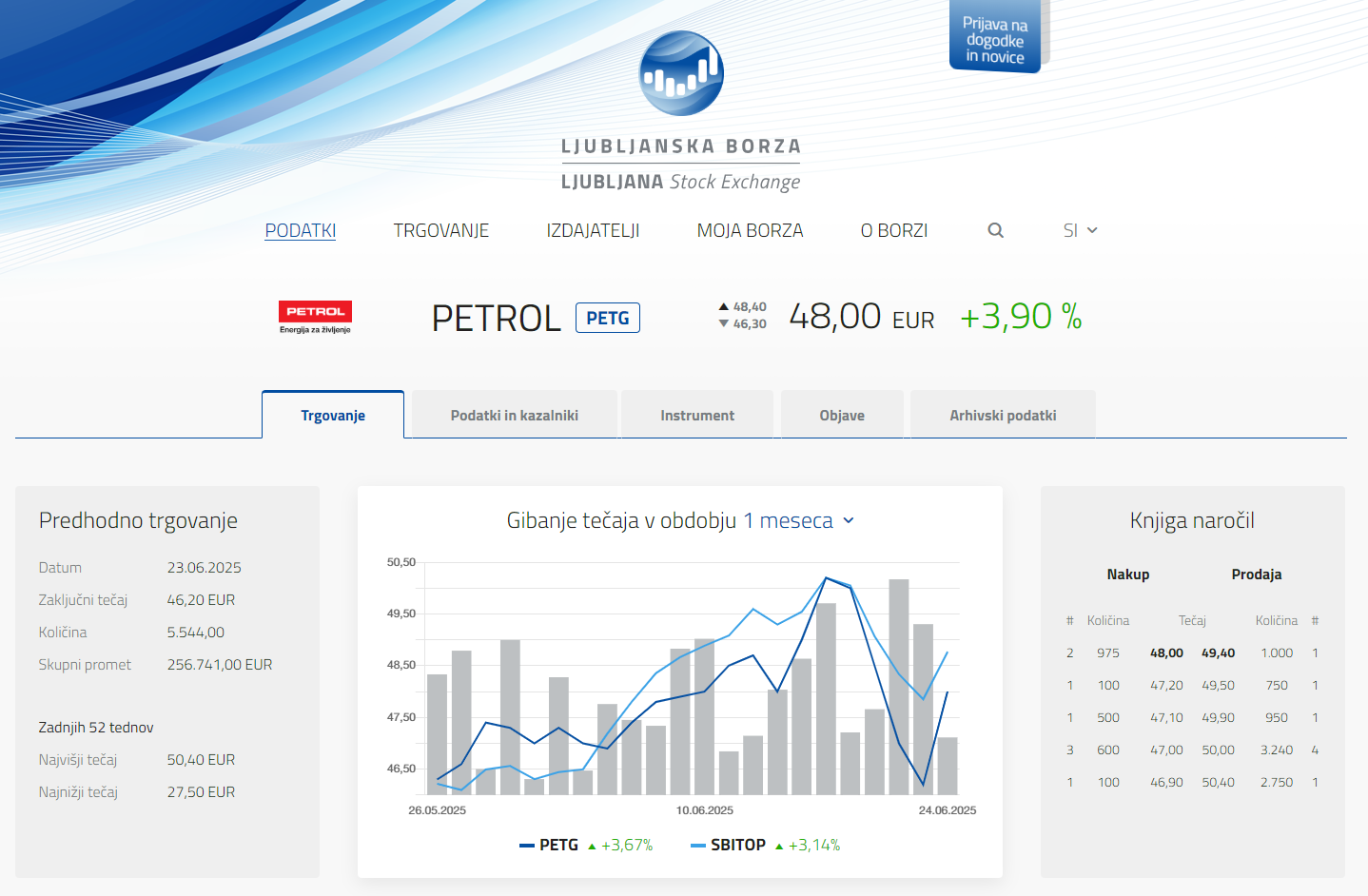Click the 49,40 sell price in order book
Image resolution: width=1368 pixels, height=896 pixels.
coord(1218,653)
